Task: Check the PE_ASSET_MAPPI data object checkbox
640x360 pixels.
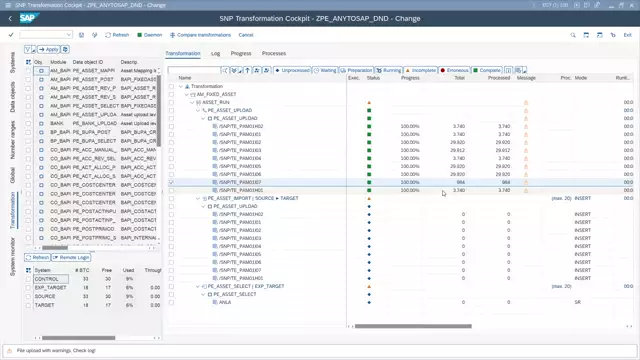Action: (28, 71)
